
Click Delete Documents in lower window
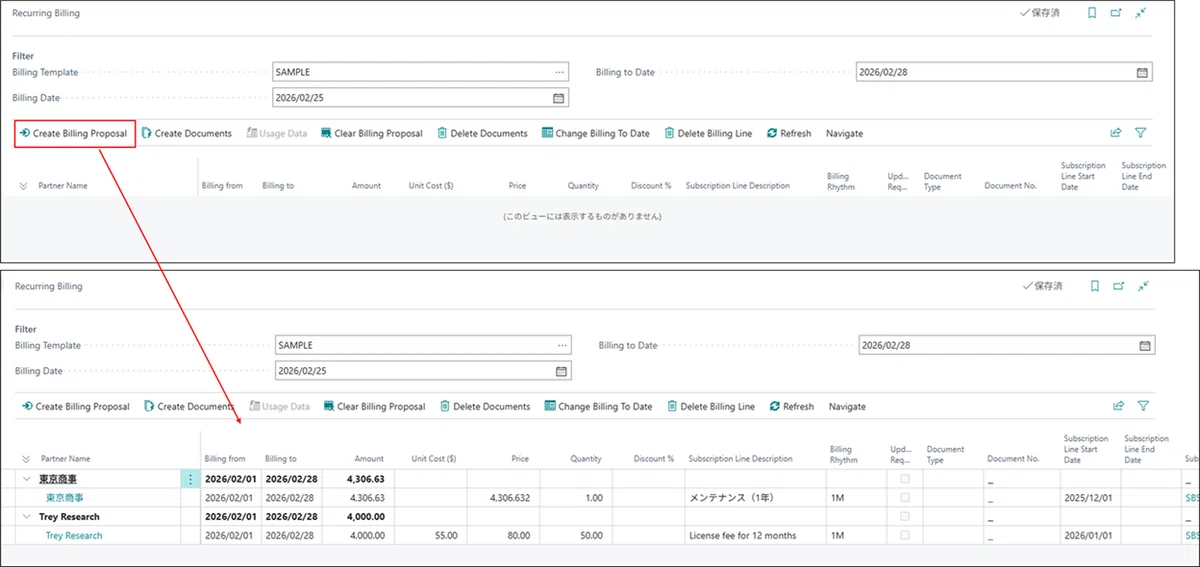pyautogui.click(x=484, y=407)
